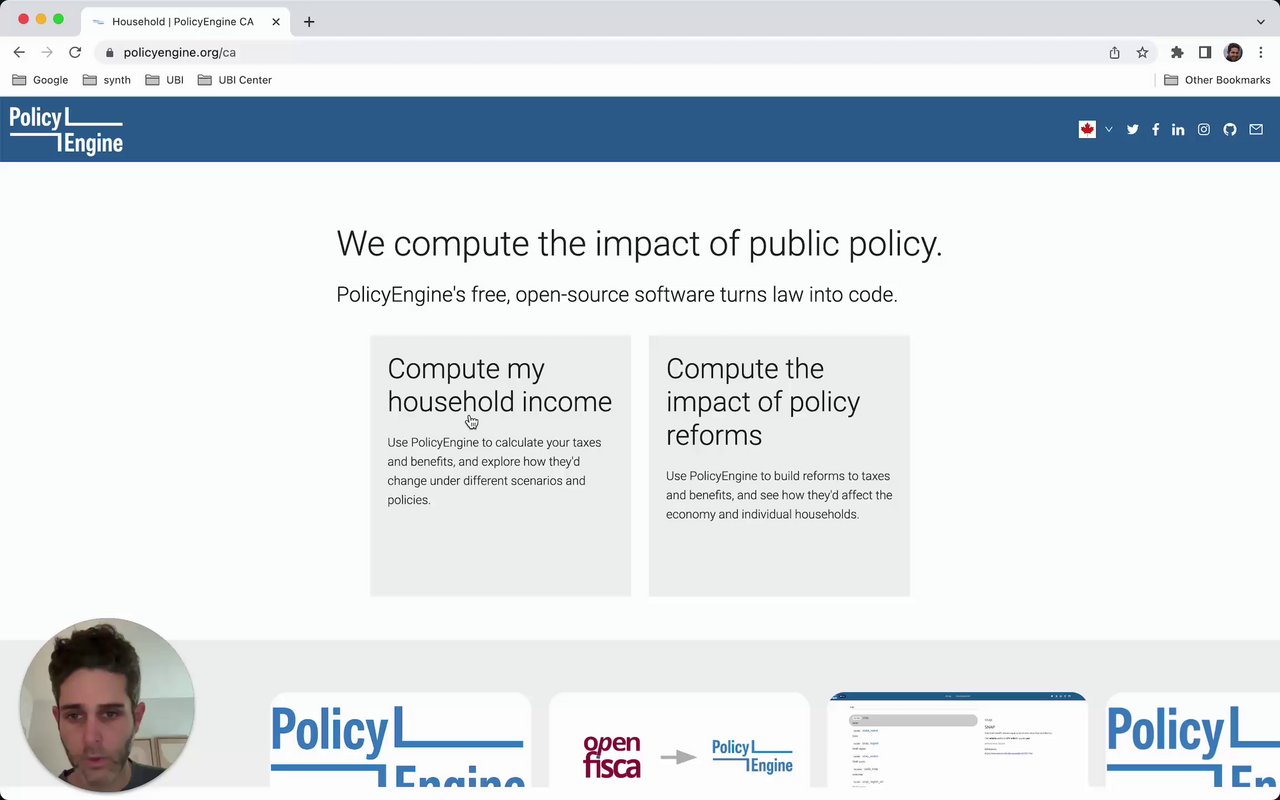Reload the page with refresh button
Image resolution: width=1280 pixels, height=800 pixels.
point(75,52)
